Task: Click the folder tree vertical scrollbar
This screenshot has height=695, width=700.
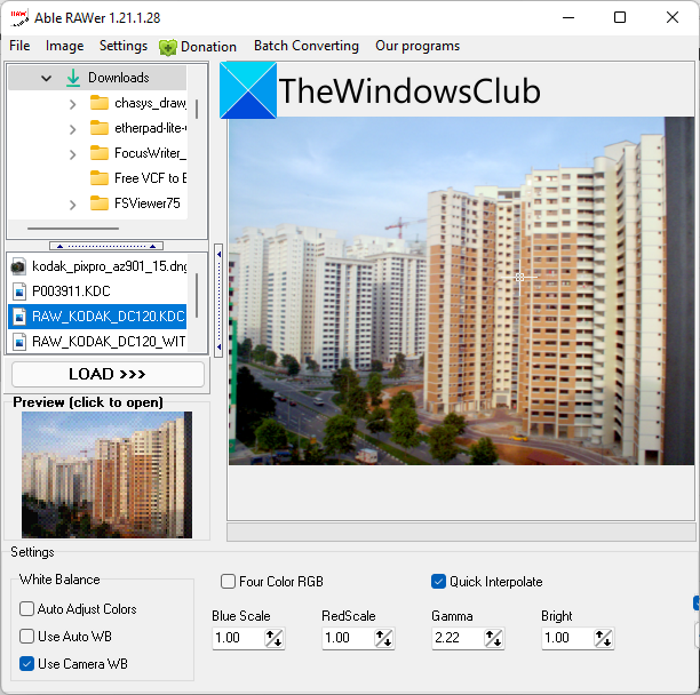Action: [x=196, y=109]
